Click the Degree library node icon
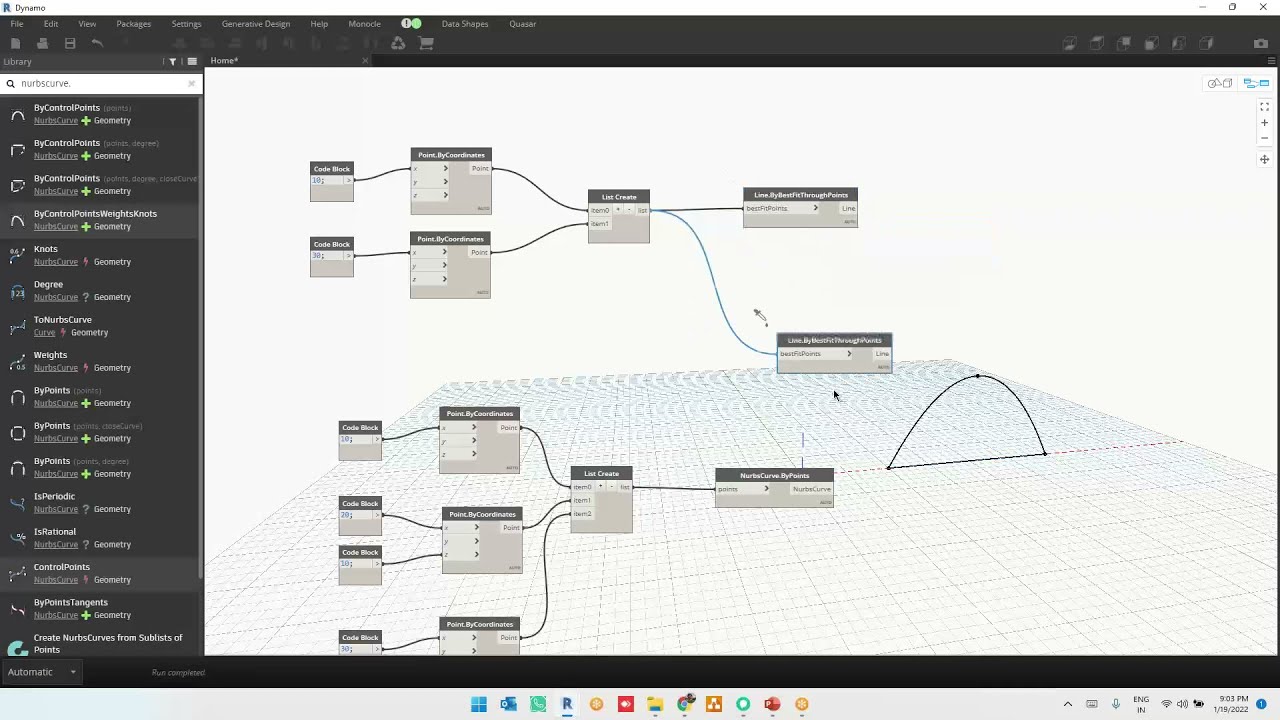Image resolution: width=1280 pixels, height=720 pixels. [x=17, y=291]
